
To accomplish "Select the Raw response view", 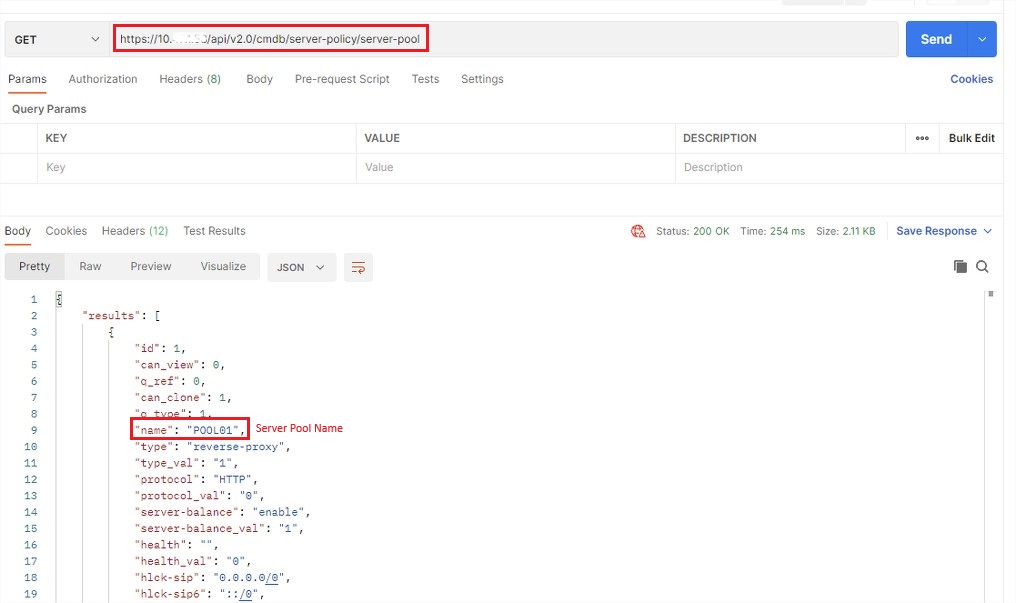I will [x=90, y=266].
